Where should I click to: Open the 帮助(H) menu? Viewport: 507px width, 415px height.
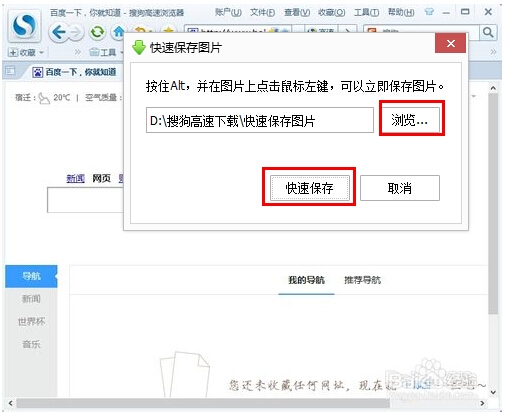401,12
